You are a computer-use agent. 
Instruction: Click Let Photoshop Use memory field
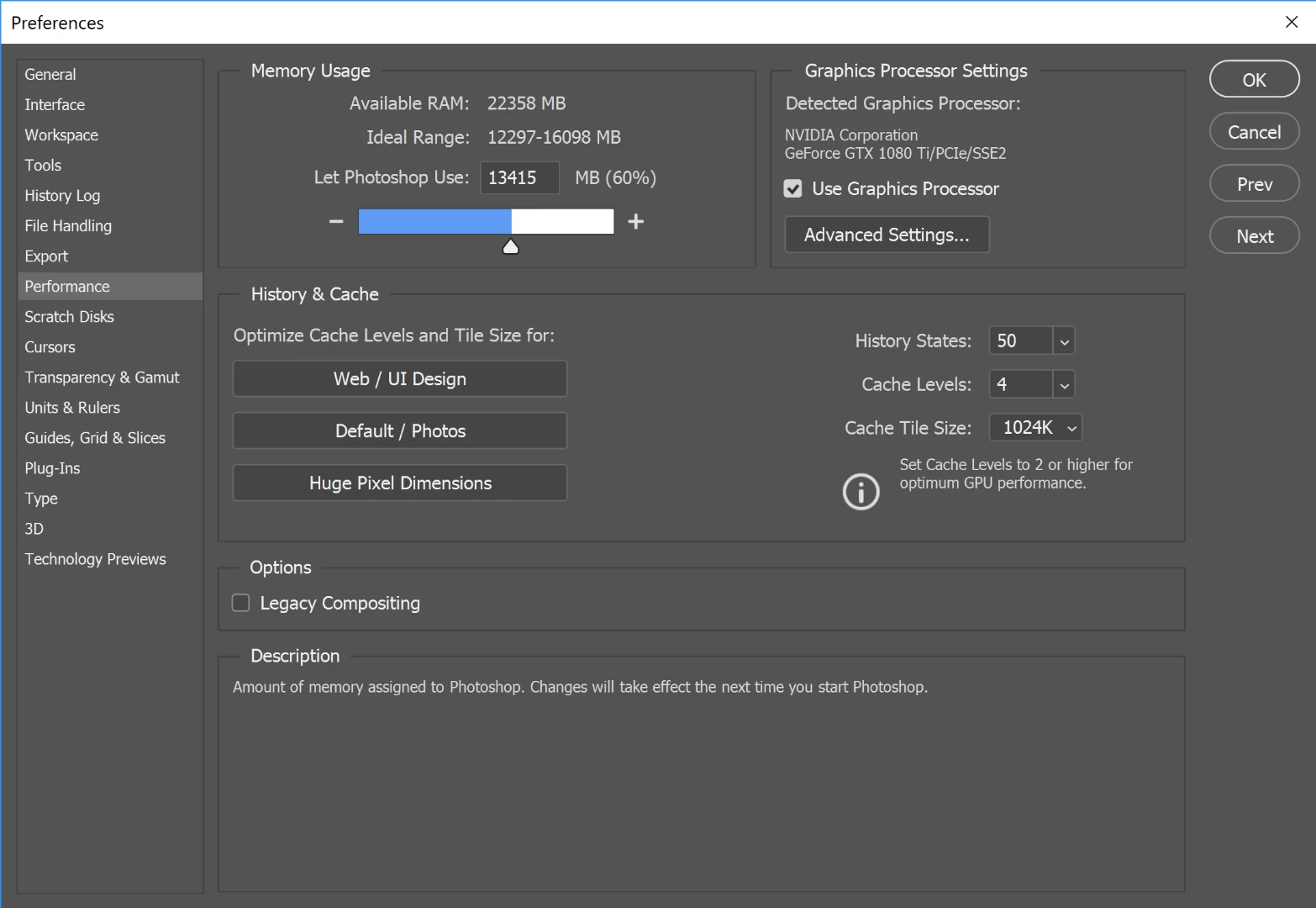click(x=519, y=177)
